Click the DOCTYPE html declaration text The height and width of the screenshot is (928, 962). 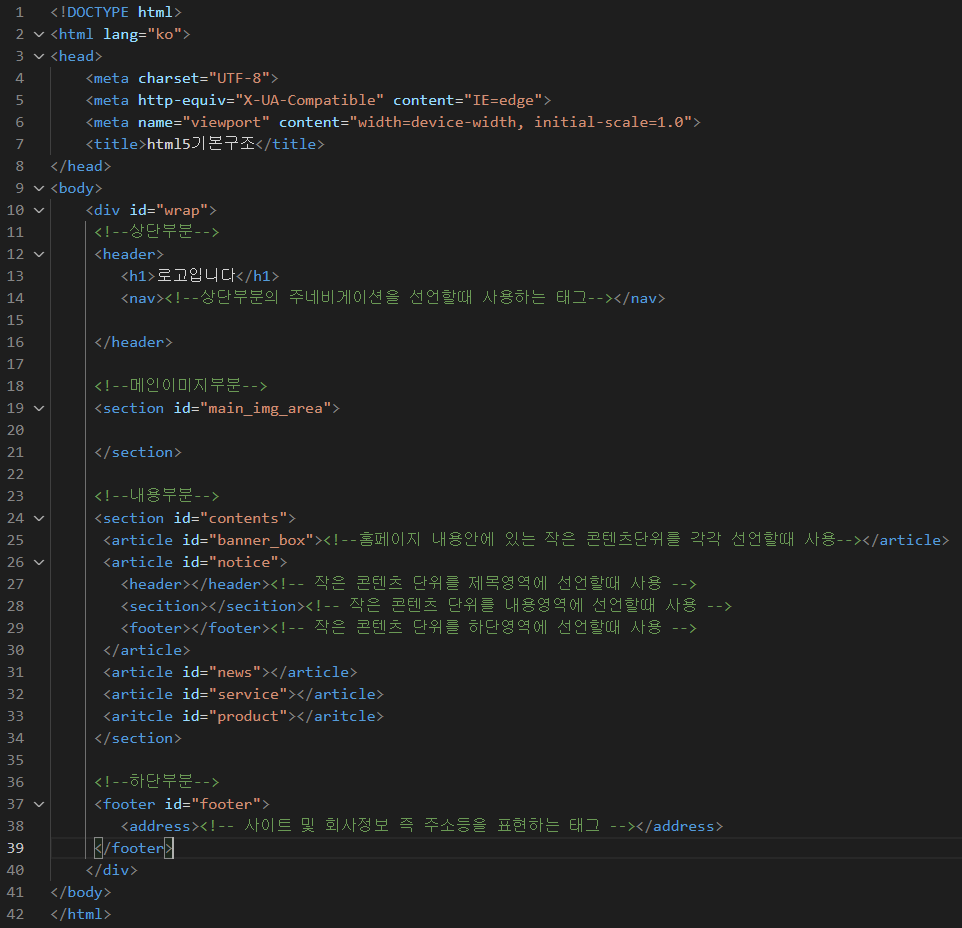[116, 12]
